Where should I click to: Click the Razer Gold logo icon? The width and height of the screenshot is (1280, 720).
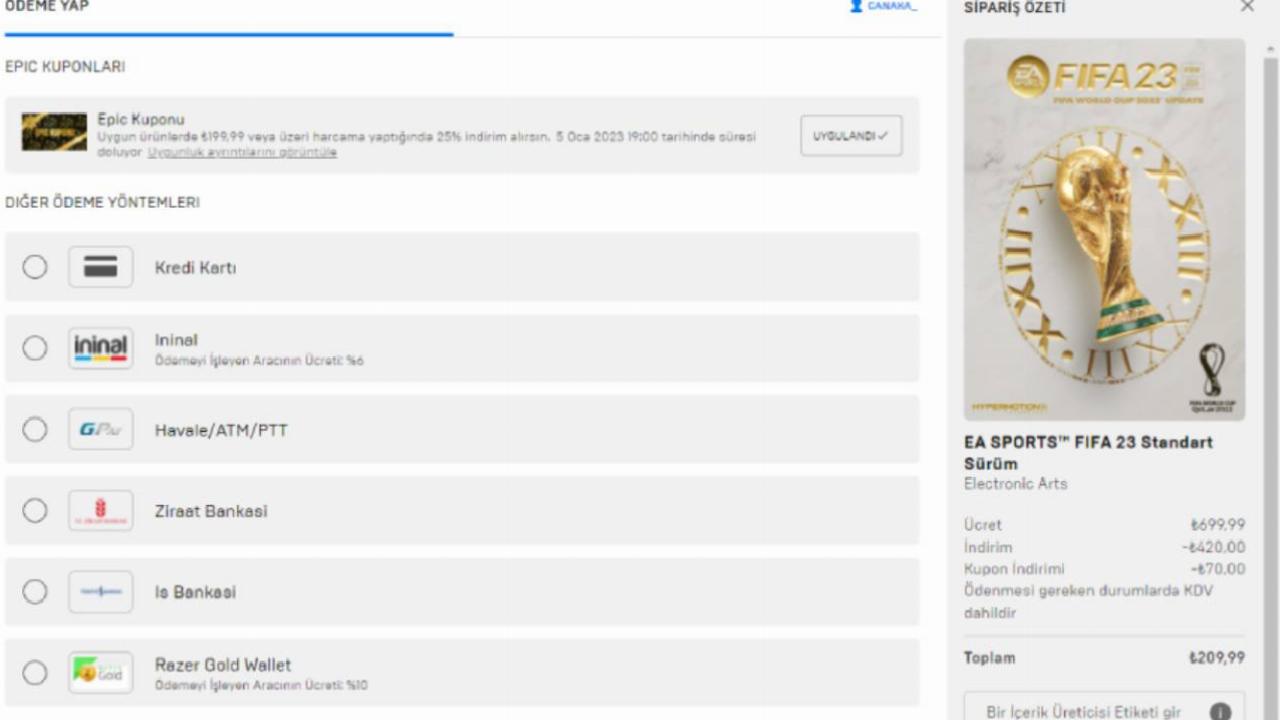click(x=101, y=673)
